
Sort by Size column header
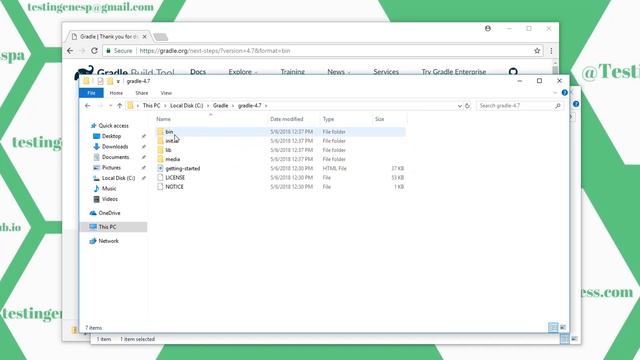coord(380,119)
